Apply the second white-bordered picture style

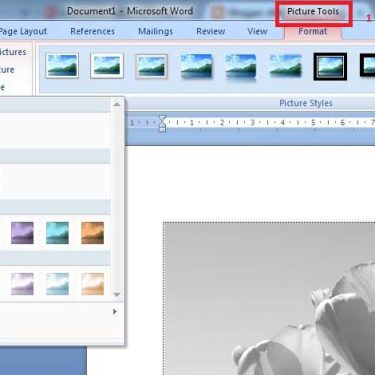[107, 66]
